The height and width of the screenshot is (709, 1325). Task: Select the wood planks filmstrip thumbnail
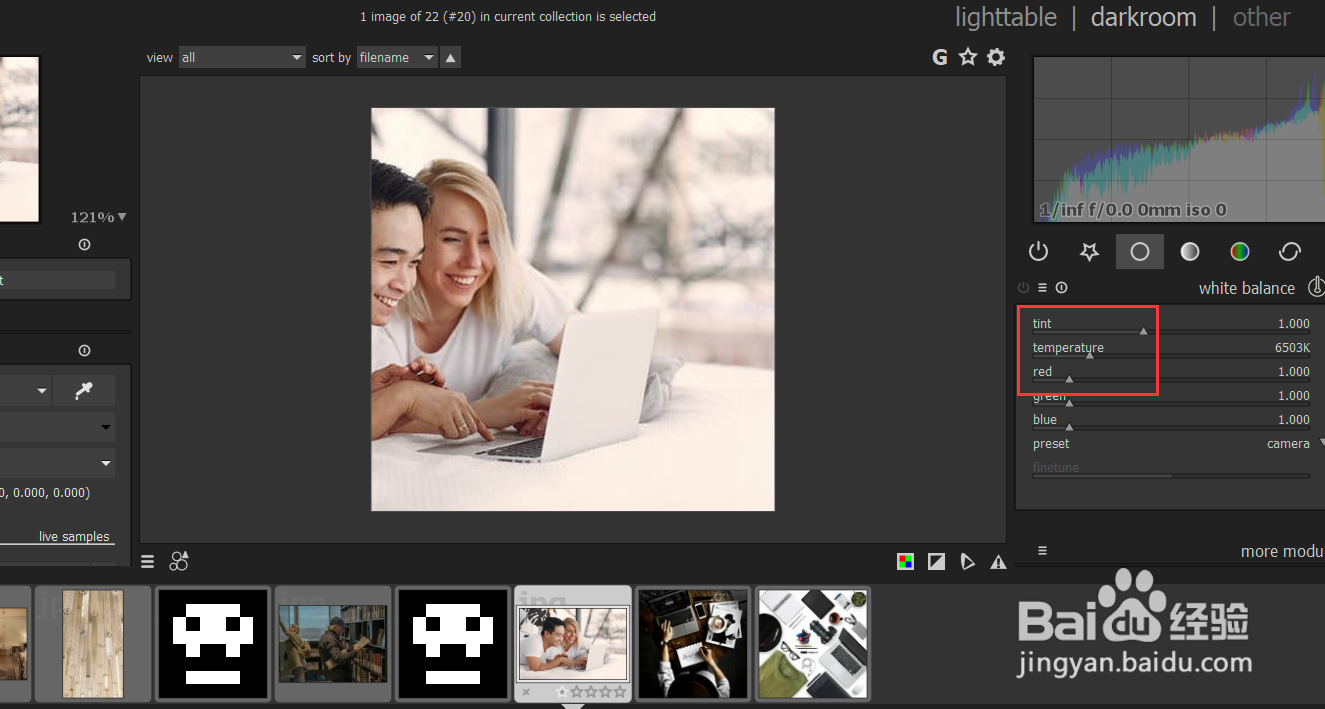coord(93,644)
